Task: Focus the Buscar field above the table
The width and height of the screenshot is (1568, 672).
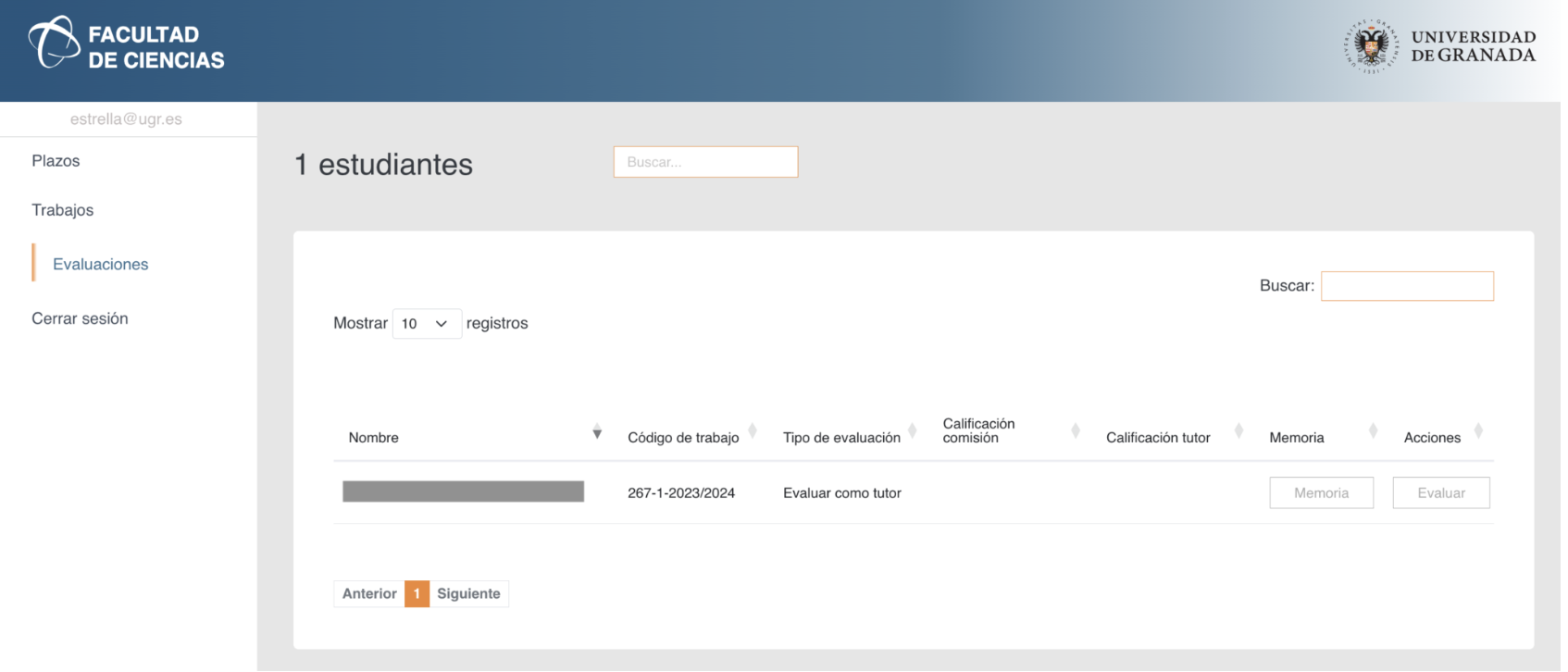Action: coord(1406,286)
